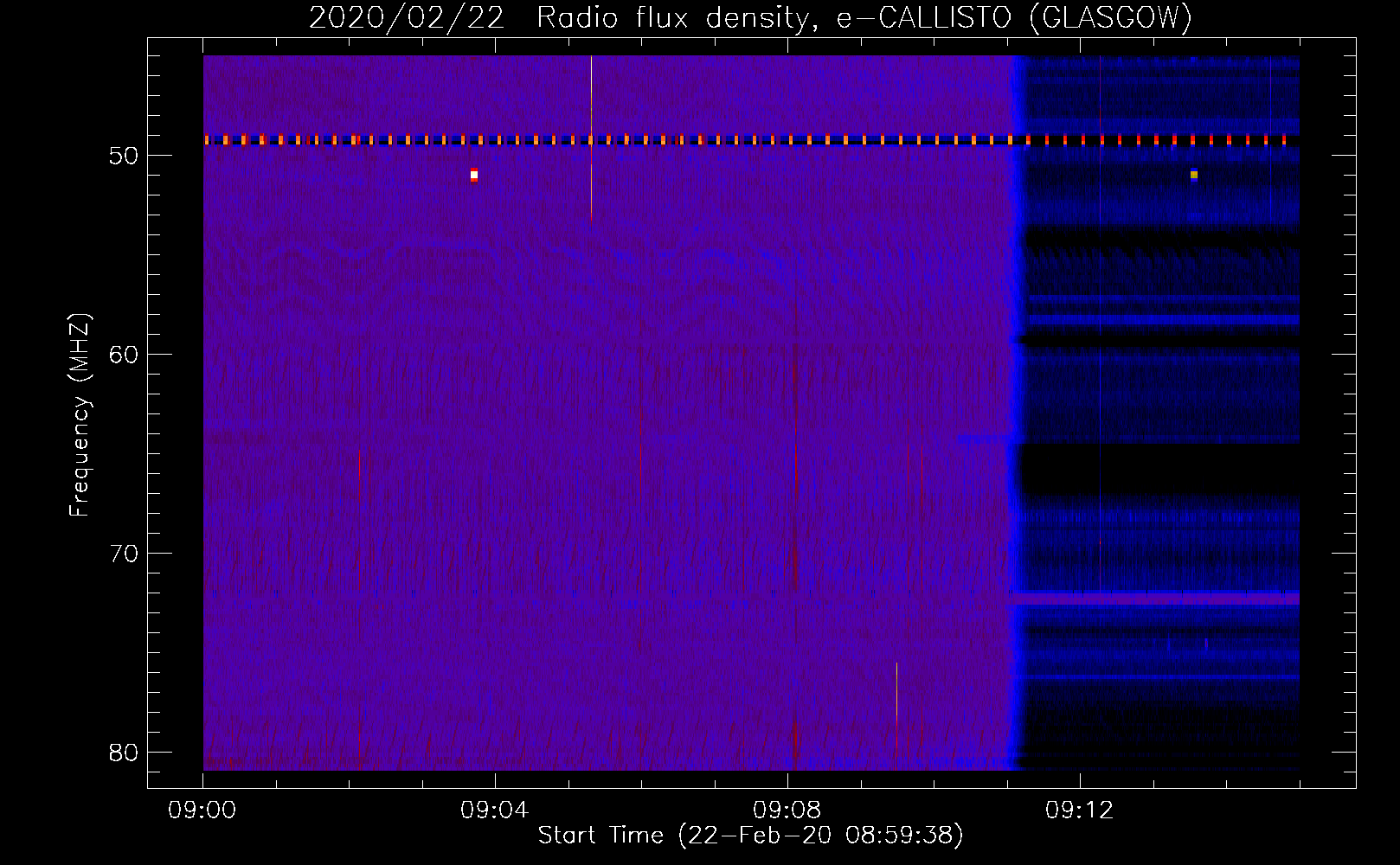This screenshot has width=1400, height=865.
Task: Click the plot title 'Radio flux density, e-CALLISTO (GLASGOW)'
Action: point(864,18)
